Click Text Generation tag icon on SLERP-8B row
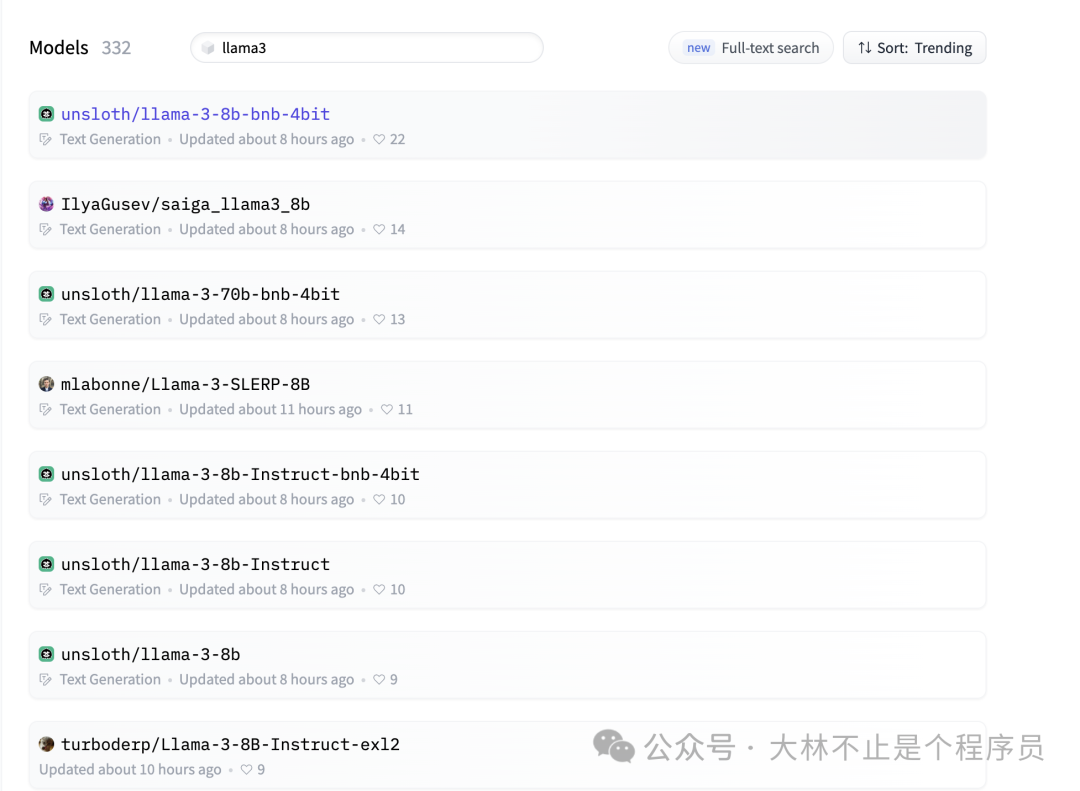 point(45,409)
